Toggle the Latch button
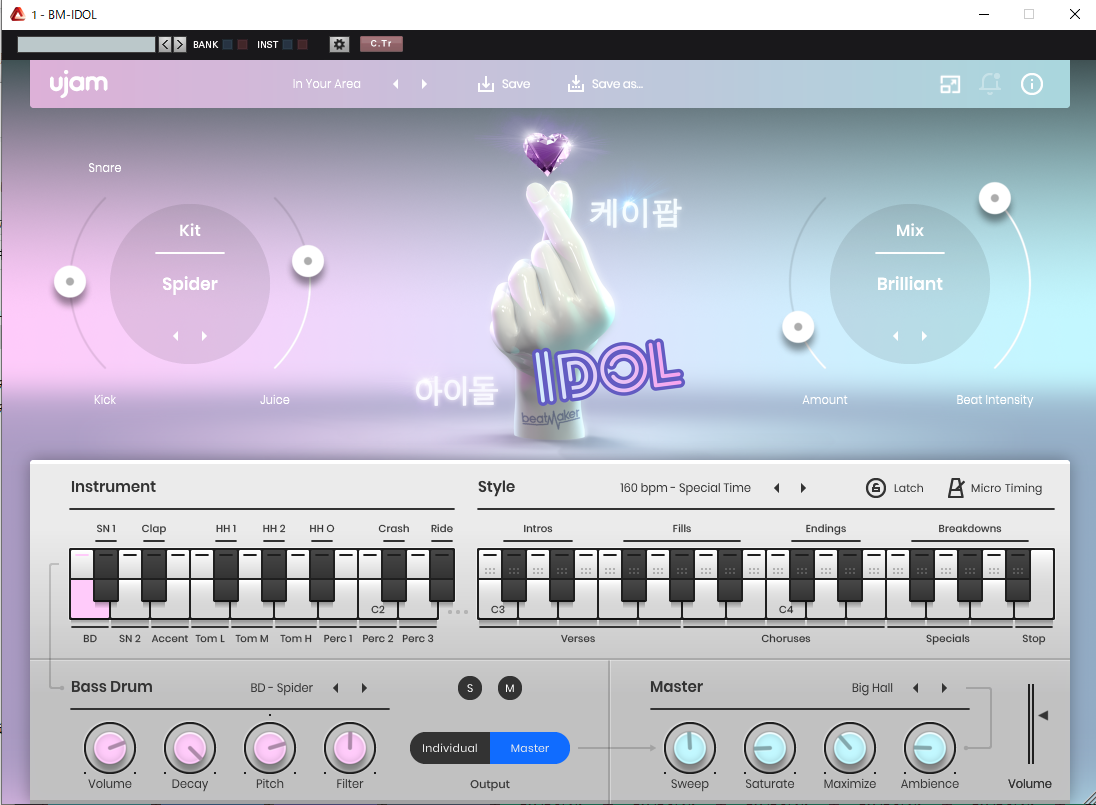The width and height of the screenshot is (1096, 805). coord(876,488)
